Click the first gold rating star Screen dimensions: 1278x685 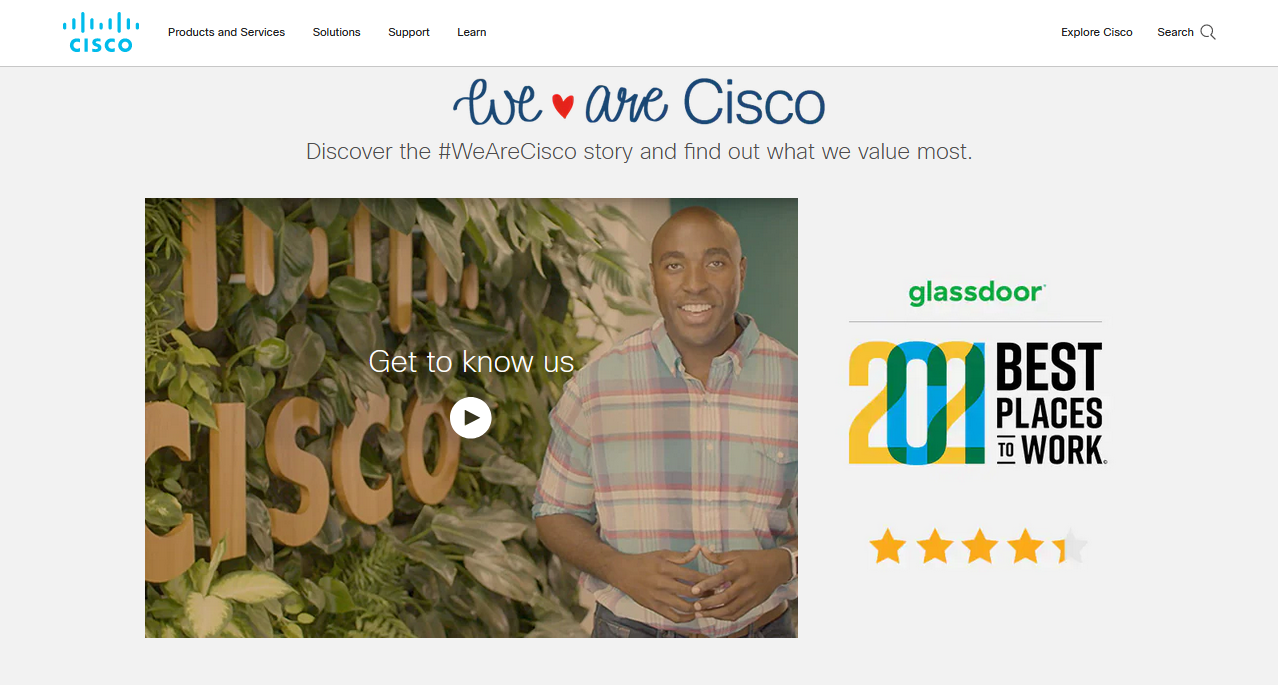click(x=887, y=547)
